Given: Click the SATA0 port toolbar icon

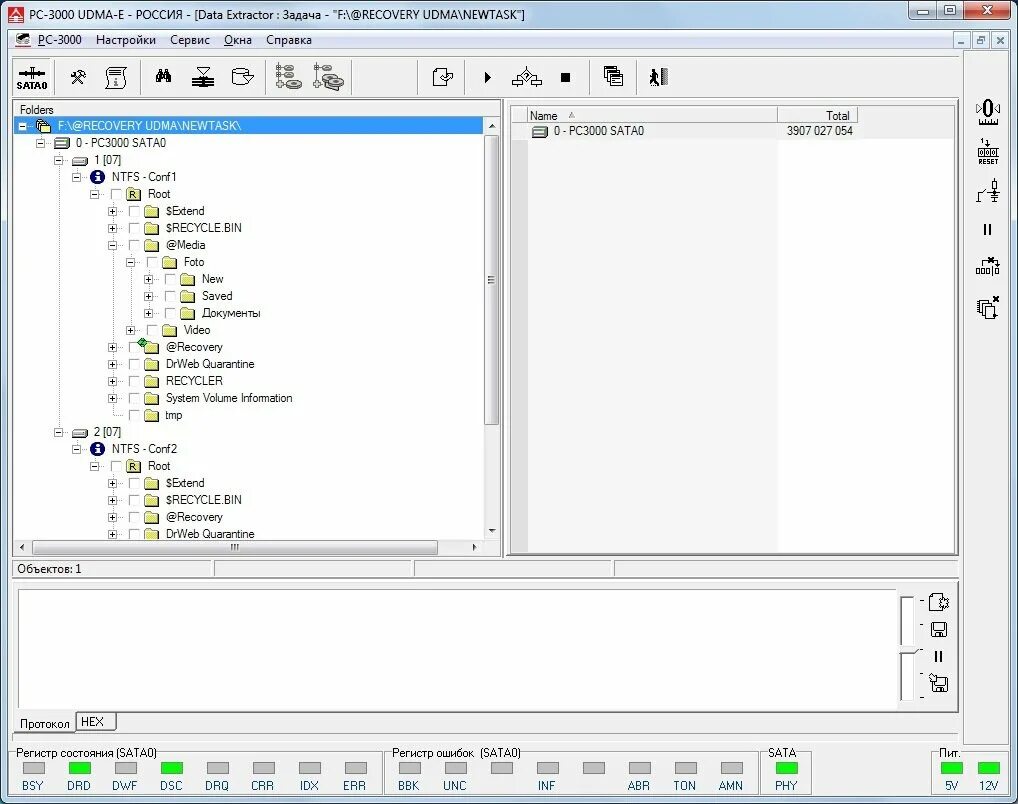Looking at the screenshot, I should click(x=32, y=78).
